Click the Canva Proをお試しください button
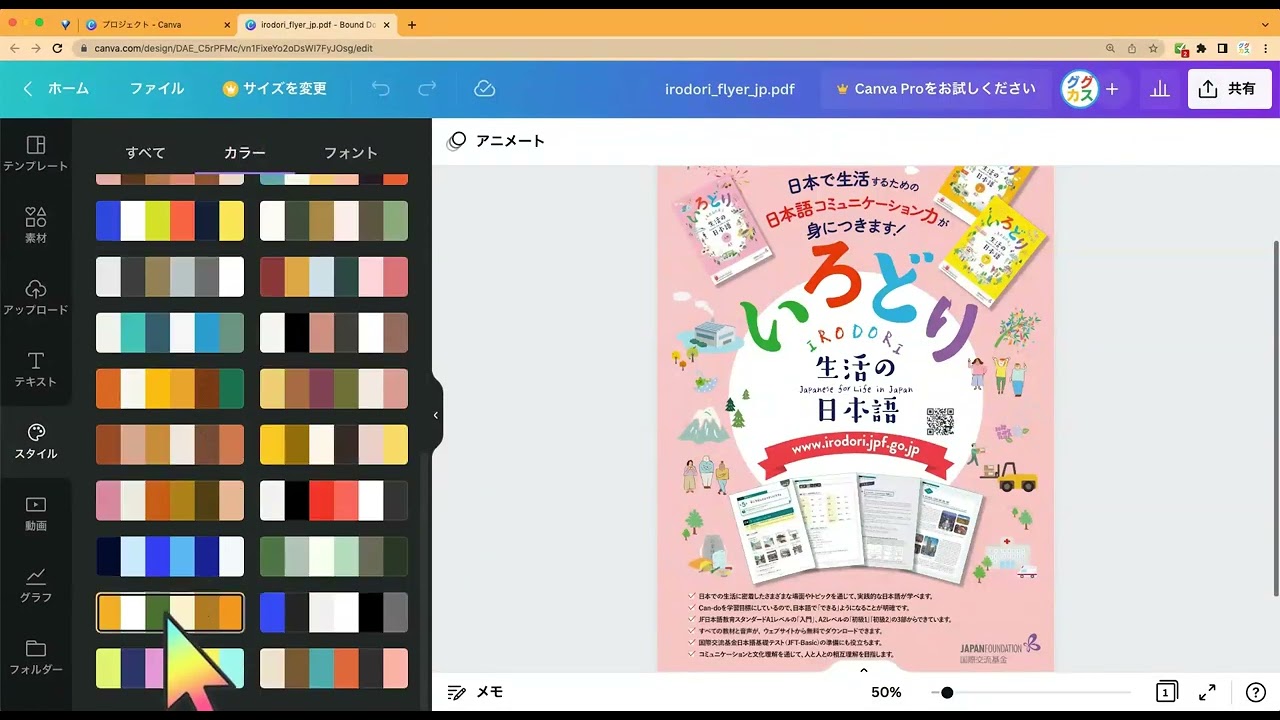 (936, 89)
